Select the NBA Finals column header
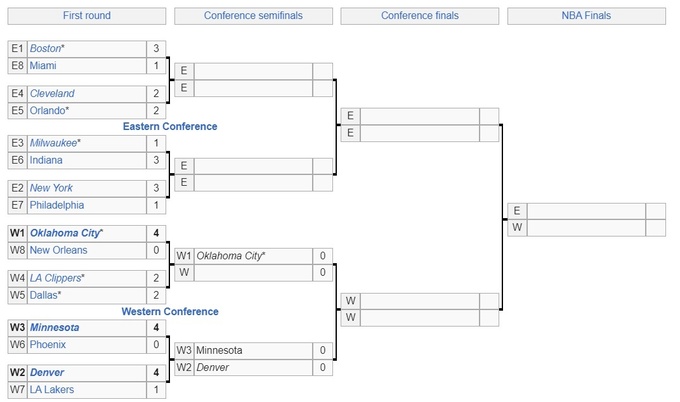 pyautogui.click(x=587, y=16)
